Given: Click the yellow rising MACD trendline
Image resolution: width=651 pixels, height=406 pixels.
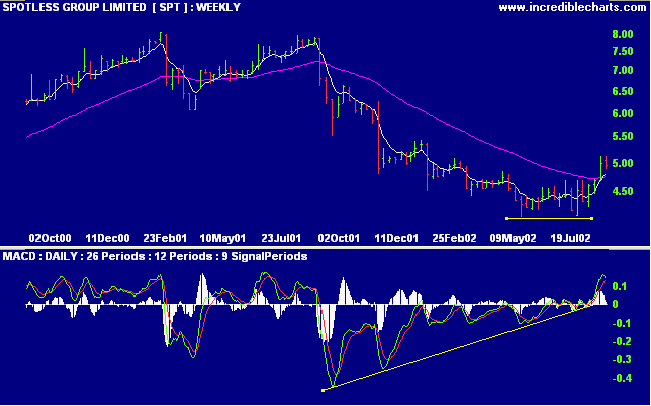Looking at the screenshot, I should point(457,349).
